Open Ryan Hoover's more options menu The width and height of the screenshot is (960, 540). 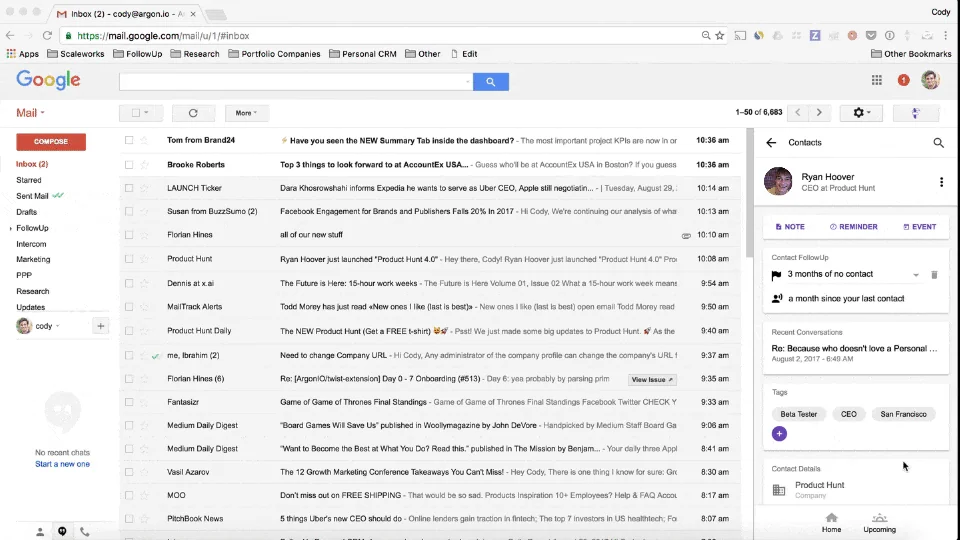click(x=941, y=182)
